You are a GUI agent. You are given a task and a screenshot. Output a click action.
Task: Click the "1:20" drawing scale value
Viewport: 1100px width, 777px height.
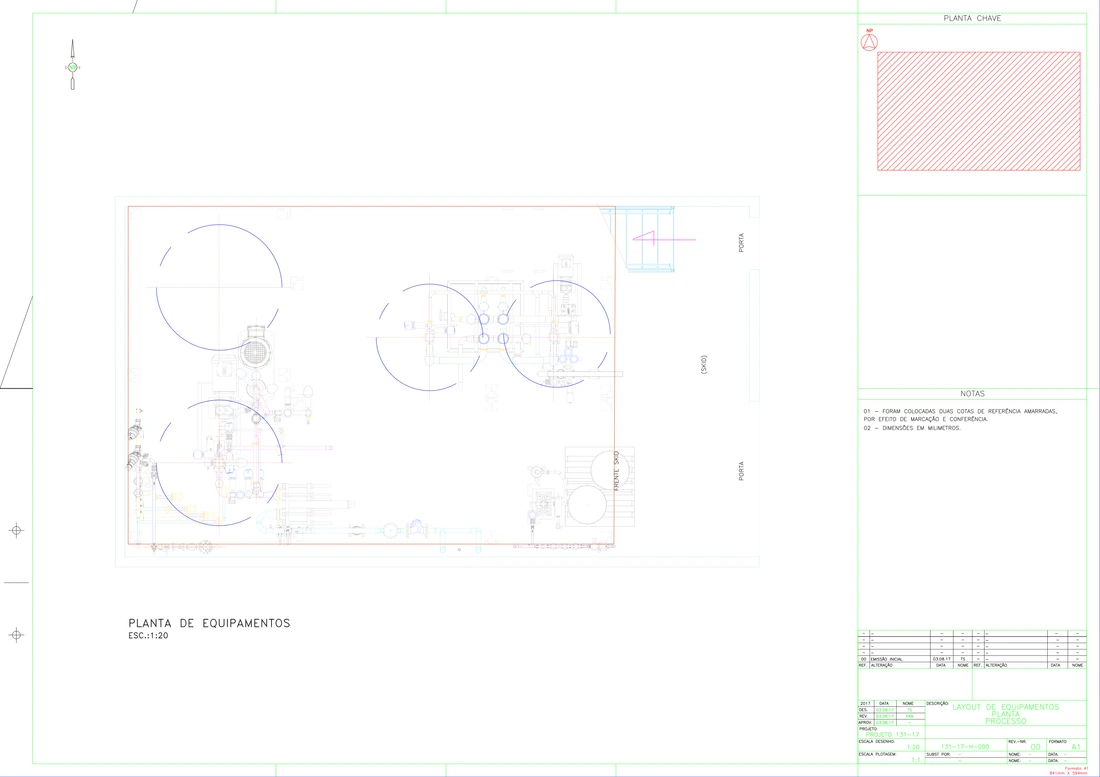(913, 747)
